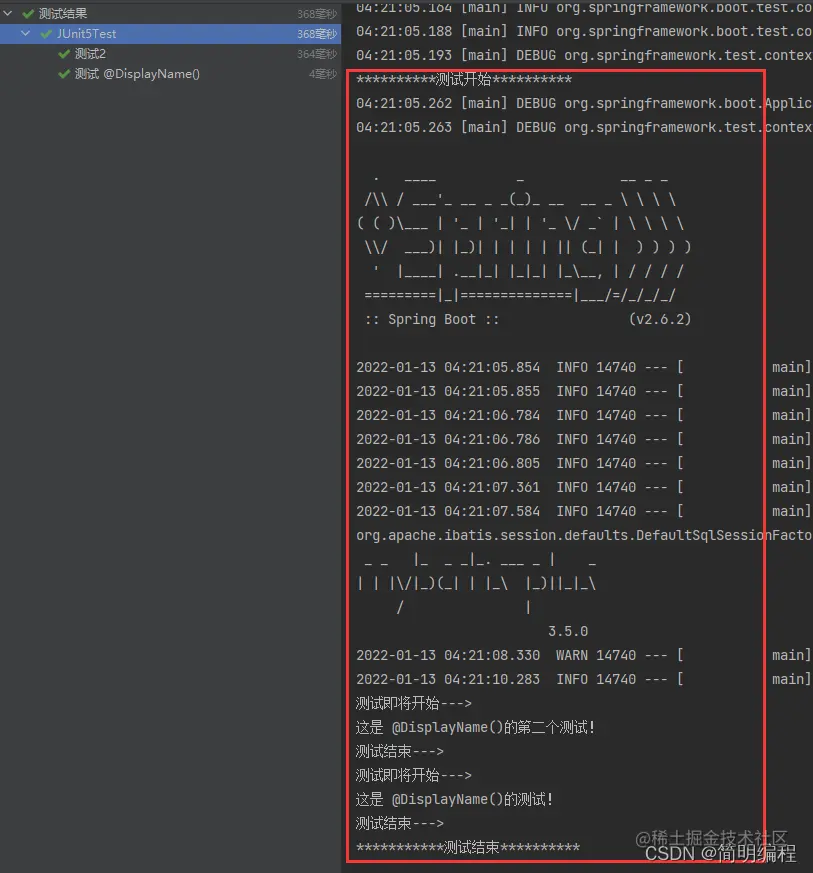
Task: Click the 364毫秒 duration of 测试2
Action: point(317,54)
